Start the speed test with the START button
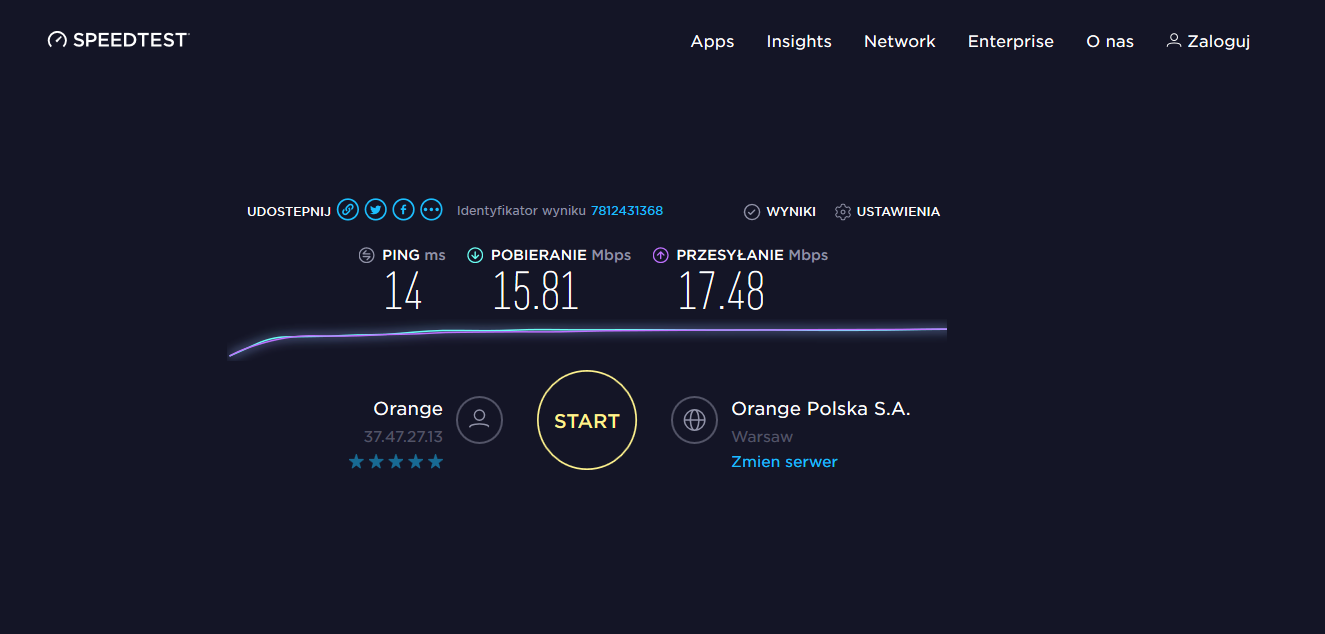 point(587,420)
